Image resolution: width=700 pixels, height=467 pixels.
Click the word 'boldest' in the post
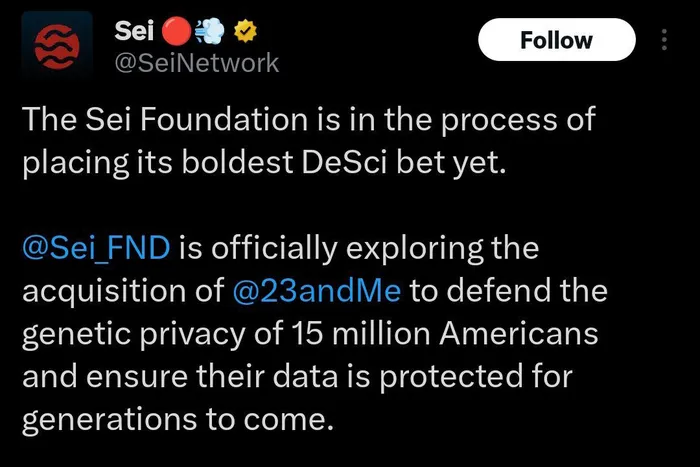tap(237, 162)
